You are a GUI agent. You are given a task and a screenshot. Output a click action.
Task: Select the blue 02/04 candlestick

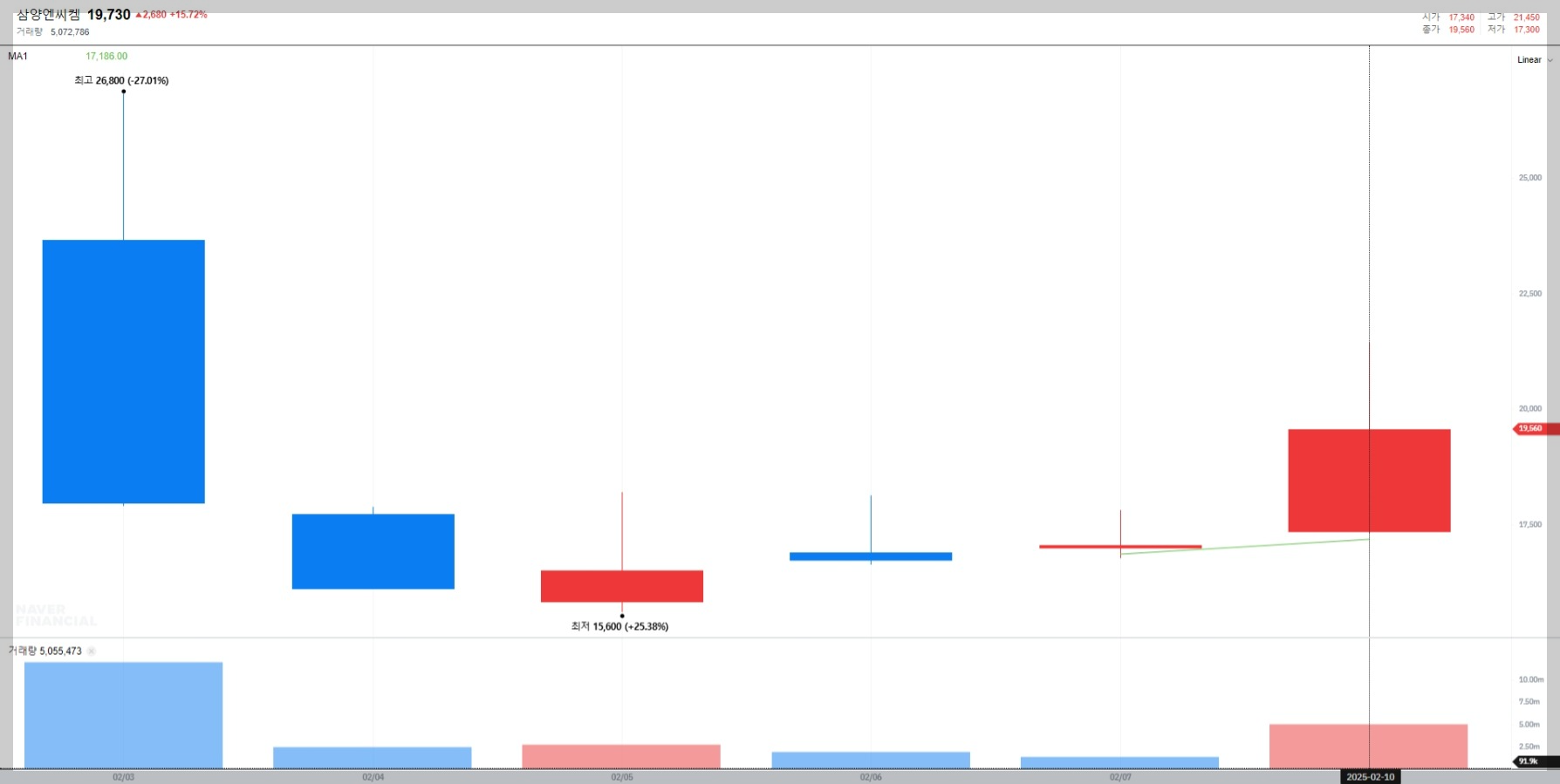coord(373,551)
